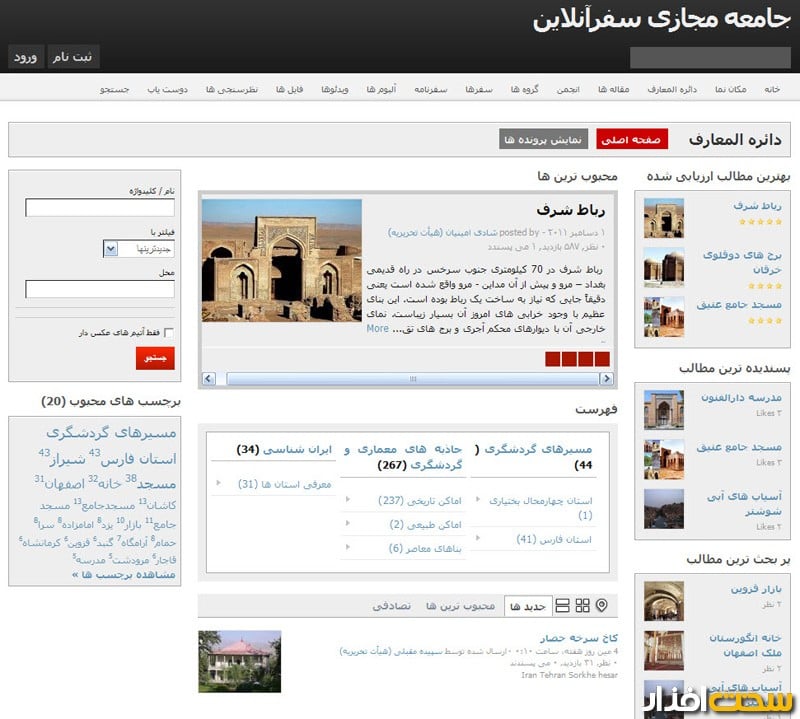Select the map pin view icon
This screenshot has width=800, height=719.
(601, 605)
